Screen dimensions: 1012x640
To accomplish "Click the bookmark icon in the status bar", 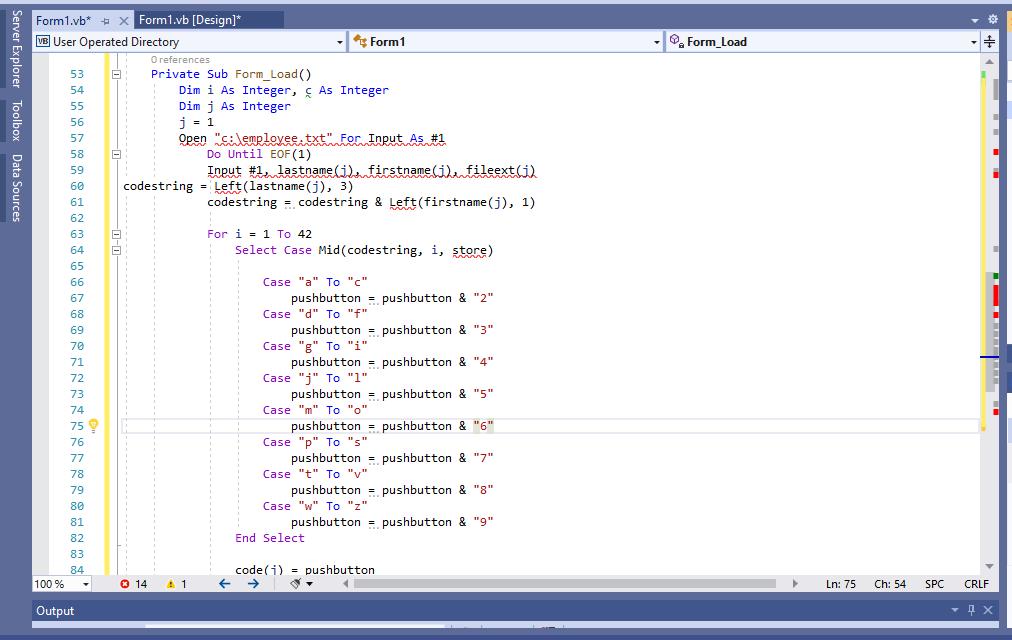I will tap(296, 583).
